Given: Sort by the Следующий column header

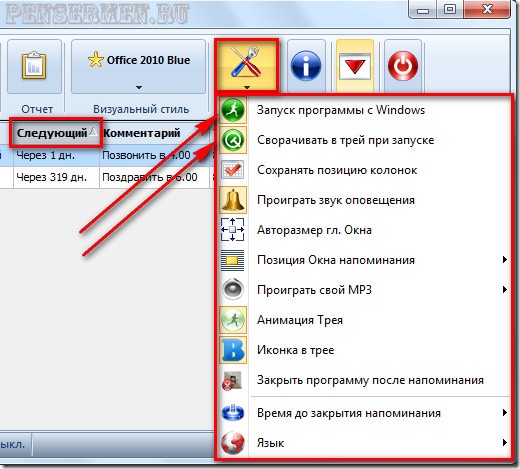Looking at the screenshot, I should coord(56,133).
